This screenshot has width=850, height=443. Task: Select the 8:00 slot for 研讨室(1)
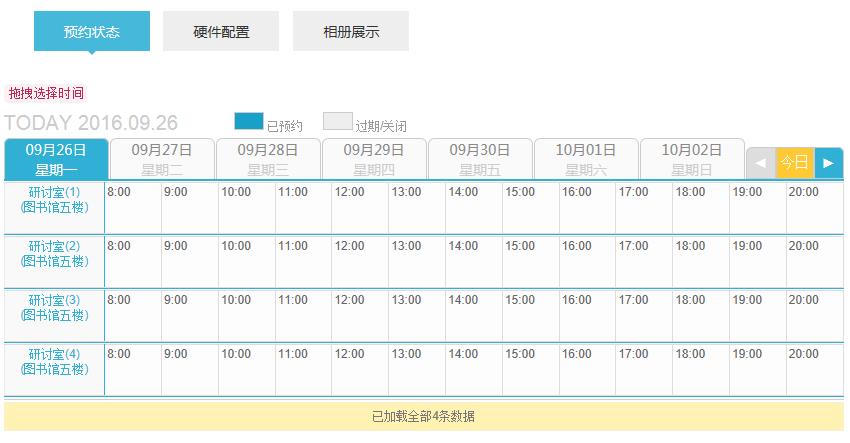(x=133, y=207)
